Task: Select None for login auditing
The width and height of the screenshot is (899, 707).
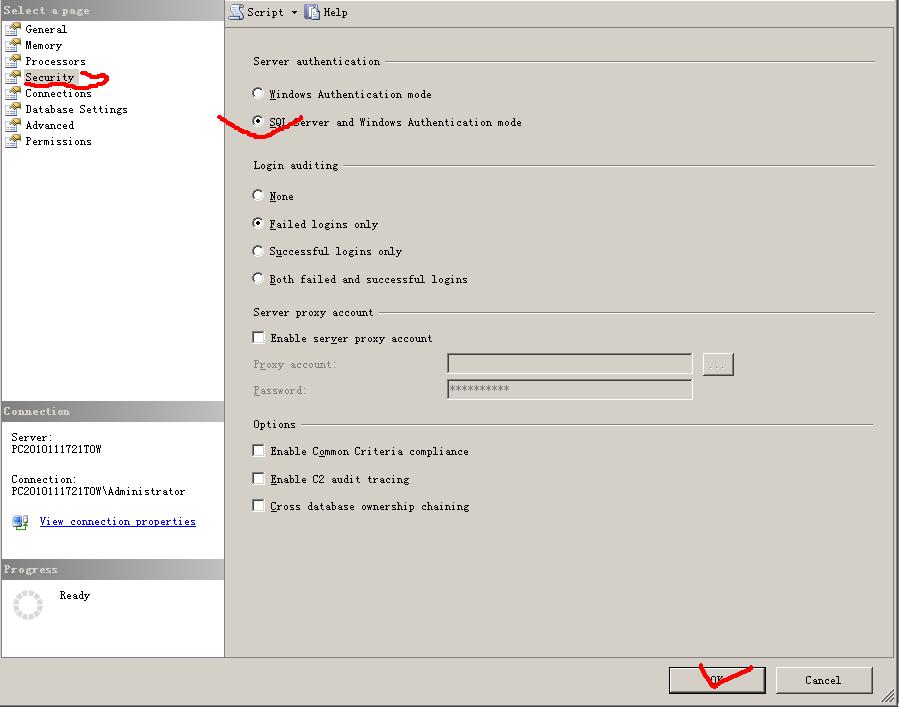Action: click(259, 196)
